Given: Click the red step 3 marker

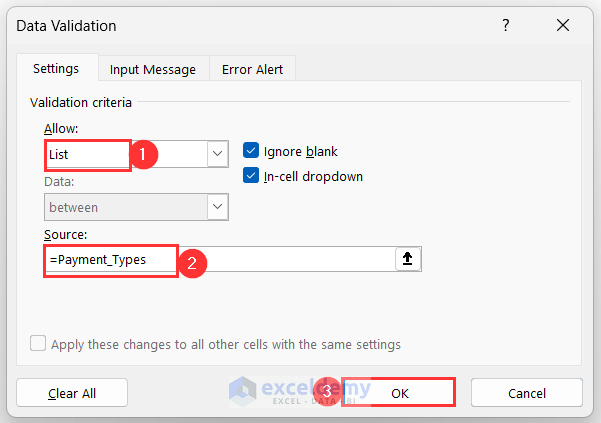Looking at the screenshot, I should [x=329, y=391].
